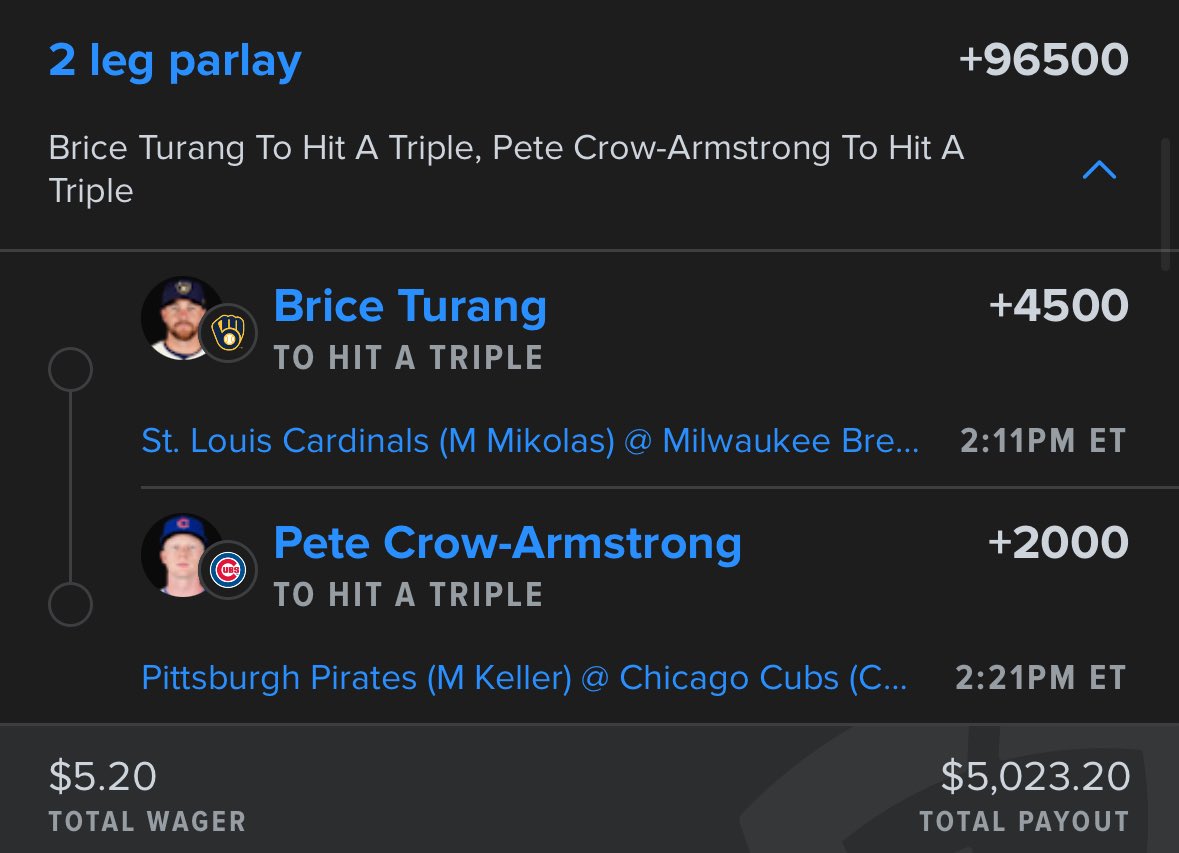Viewport: 1179px width, 853px height.
Task: Tap the +2000 odds for Crow-Armstrong
Action: point(1058,543)
